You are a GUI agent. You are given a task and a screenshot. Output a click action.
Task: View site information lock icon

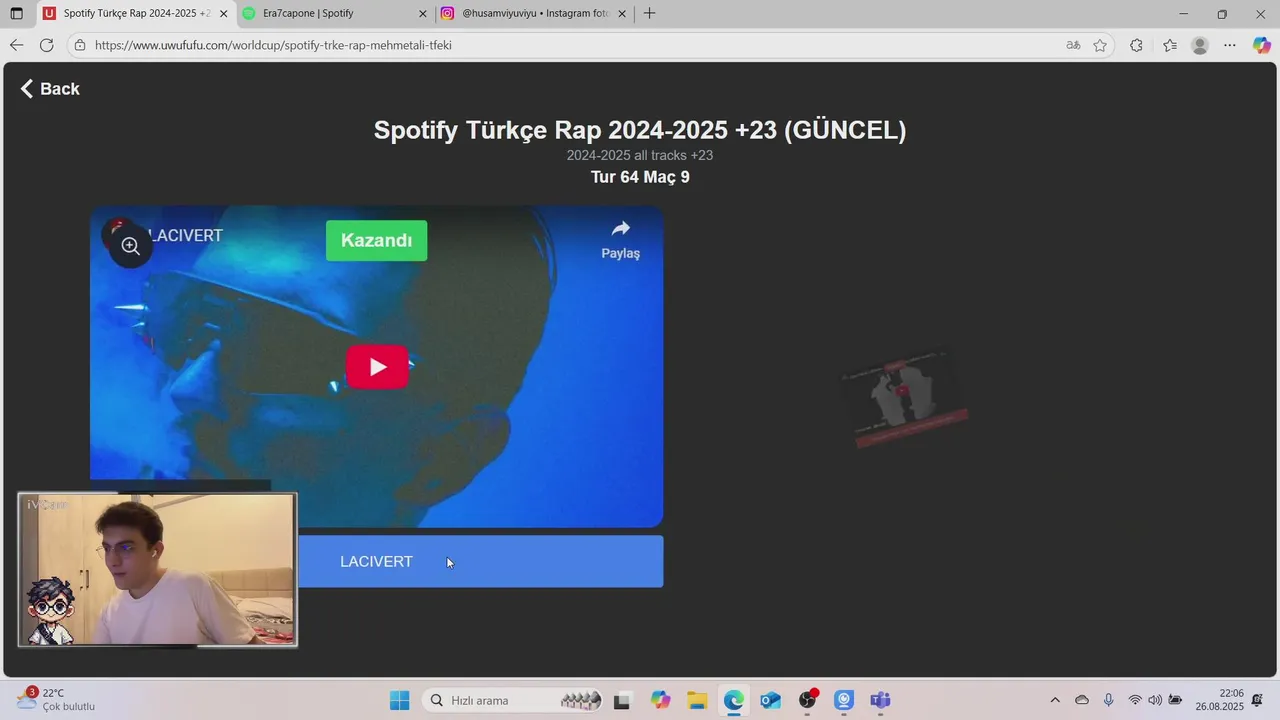point(80,45)
